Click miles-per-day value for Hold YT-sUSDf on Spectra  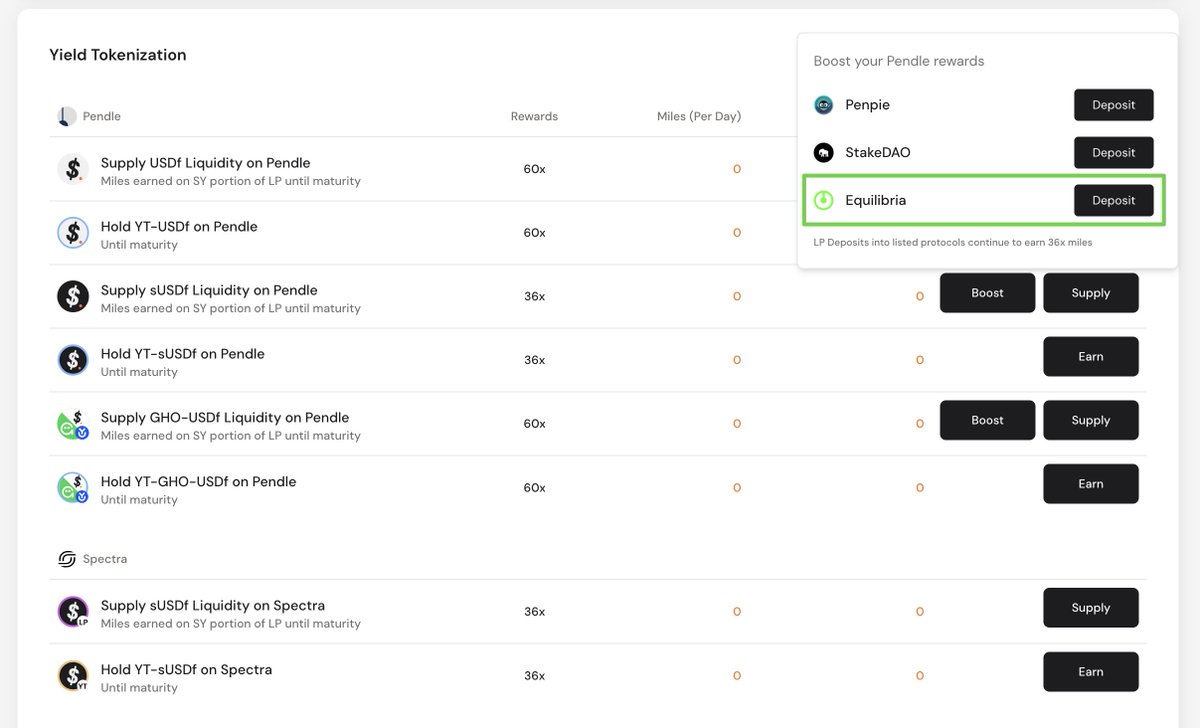737,676
